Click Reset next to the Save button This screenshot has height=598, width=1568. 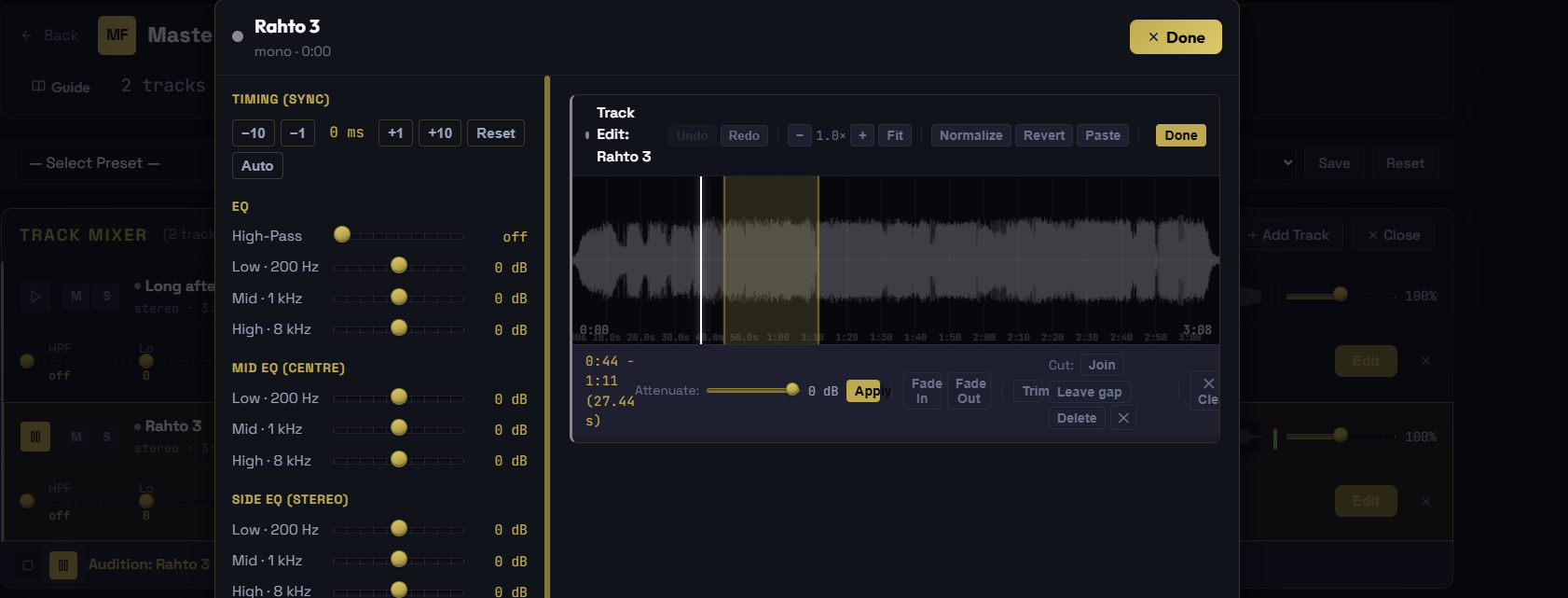click(x=1405, y=163)
